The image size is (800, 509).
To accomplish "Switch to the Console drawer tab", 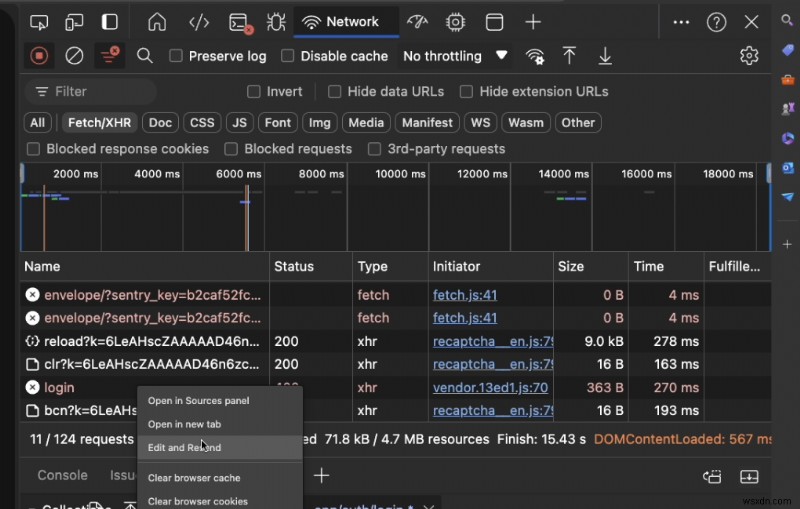I will (62, 475).
